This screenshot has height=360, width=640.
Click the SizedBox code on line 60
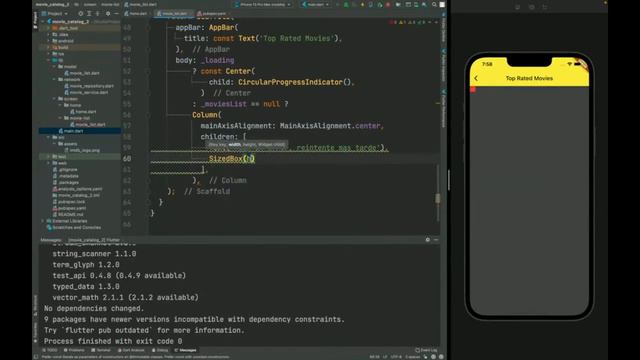(x=231, y=159)
